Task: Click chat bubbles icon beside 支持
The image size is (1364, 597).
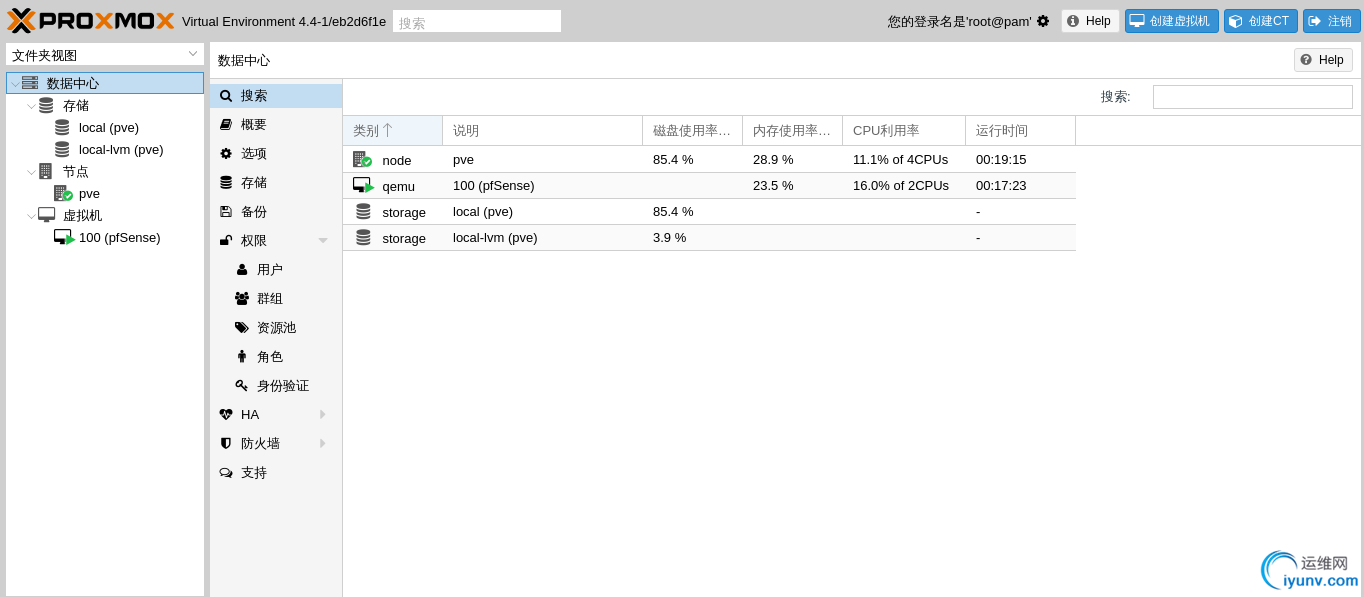Action: (x=226, y=473)
